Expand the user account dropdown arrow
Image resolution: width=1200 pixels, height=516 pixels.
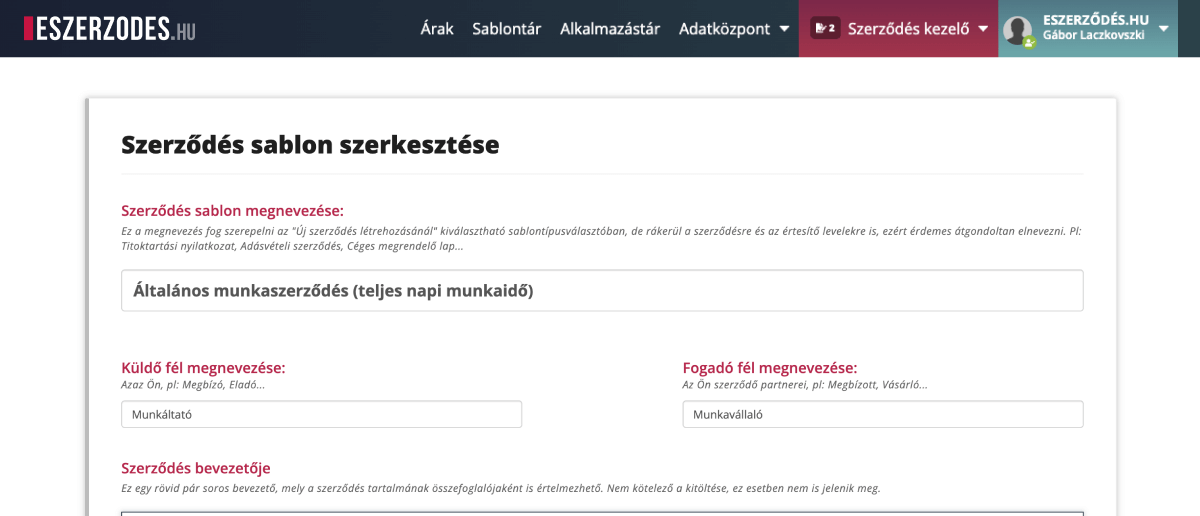tap(1163, 29)
